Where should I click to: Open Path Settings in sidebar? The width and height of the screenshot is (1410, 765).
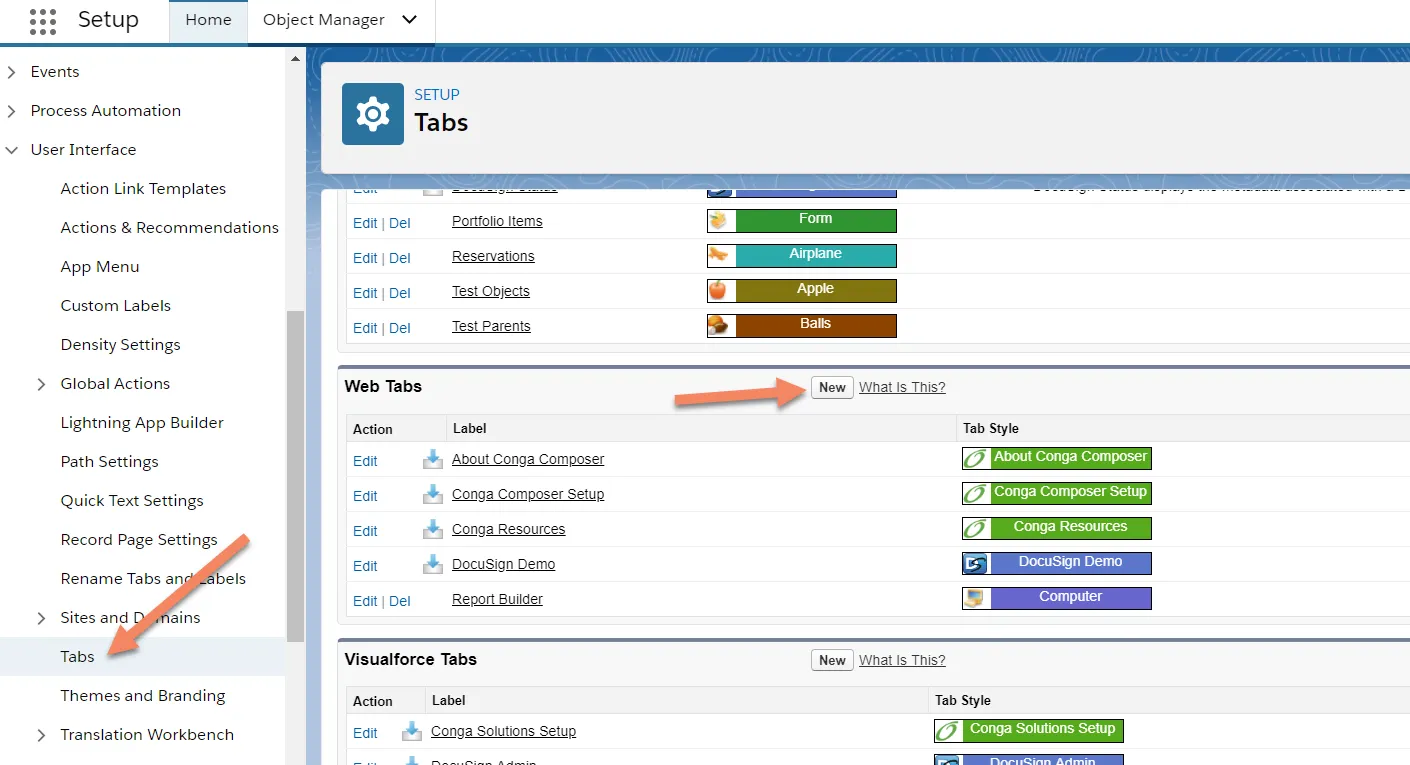pos(109,462)
